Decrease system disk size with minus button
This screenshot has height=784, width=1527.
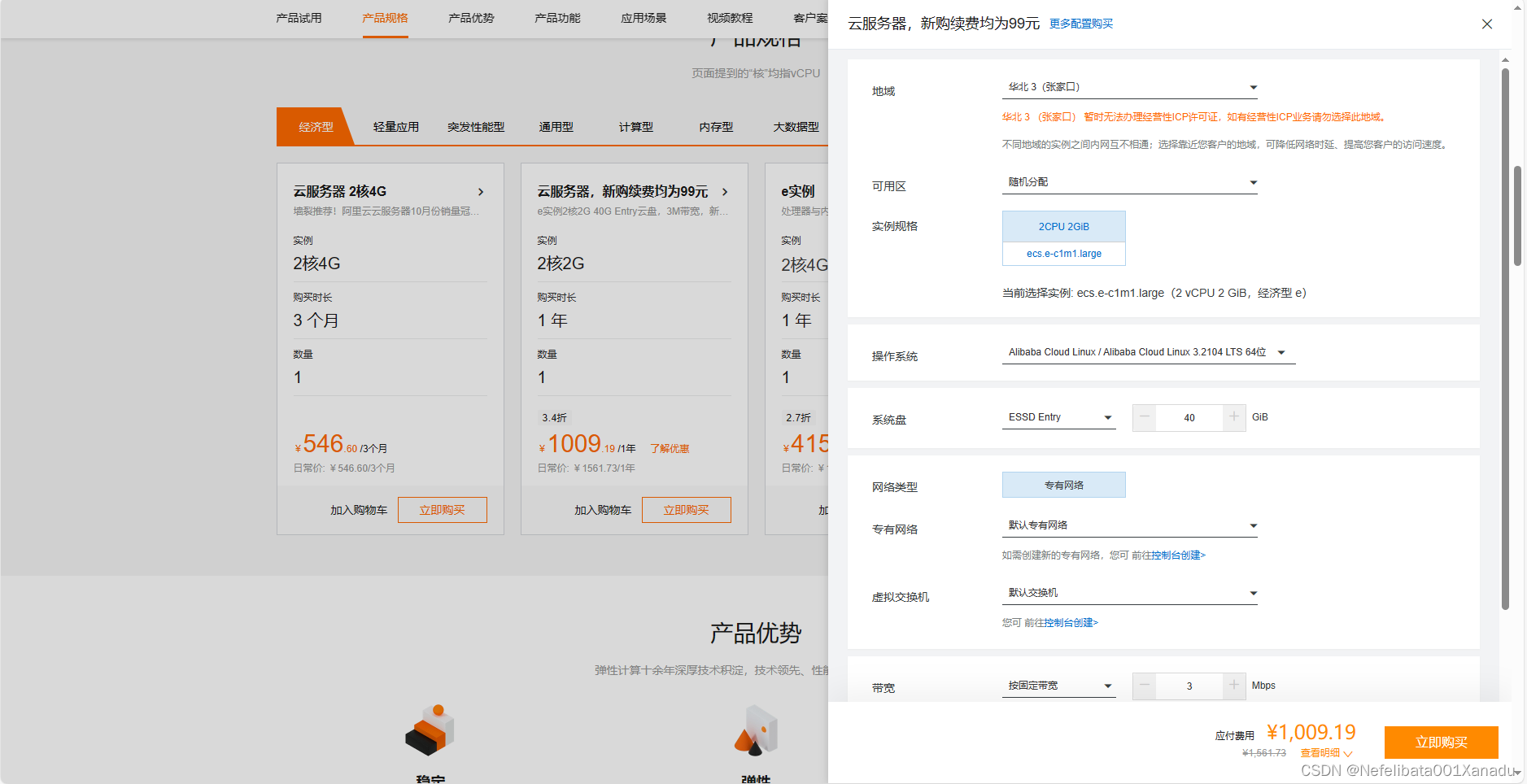click(1145, 417)
